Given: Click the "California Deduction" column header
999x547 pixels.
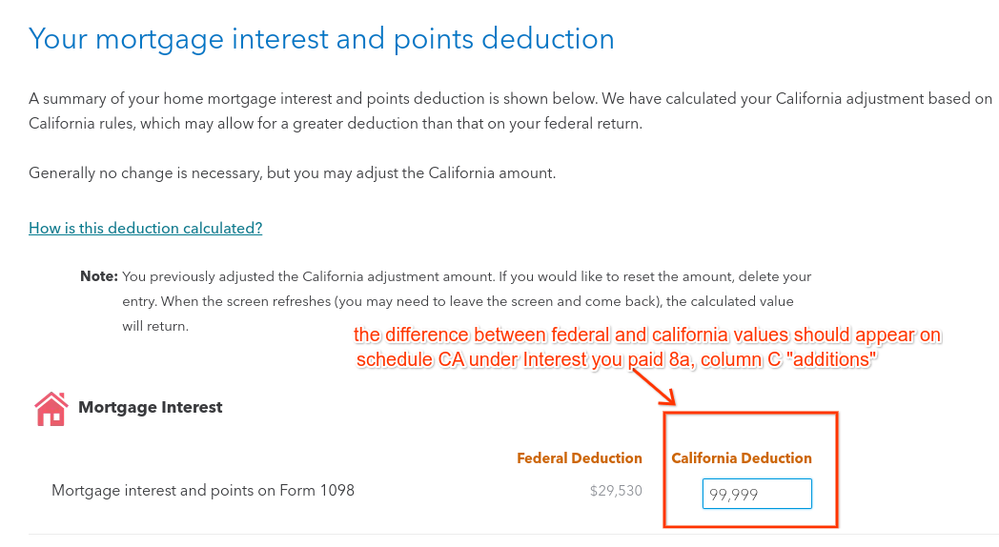Looking at the screenshot, I should click(x=741, y=458).
